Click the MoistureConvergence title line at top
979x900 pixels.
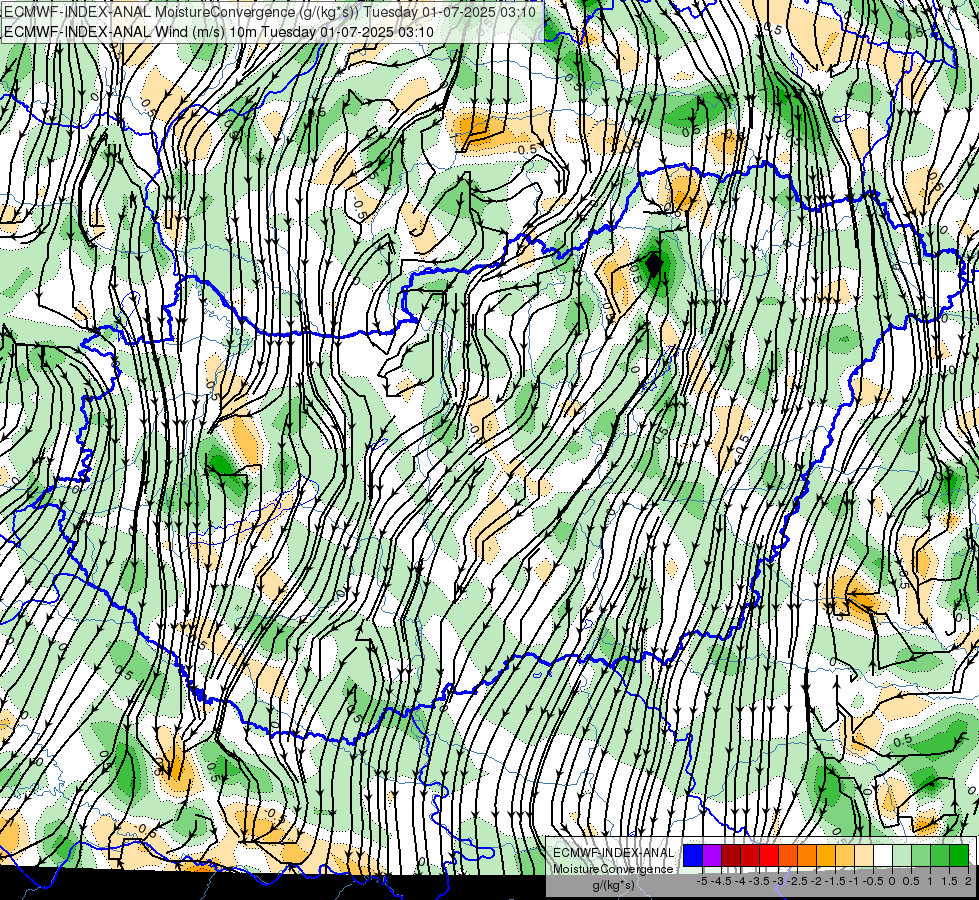(269, 12)
